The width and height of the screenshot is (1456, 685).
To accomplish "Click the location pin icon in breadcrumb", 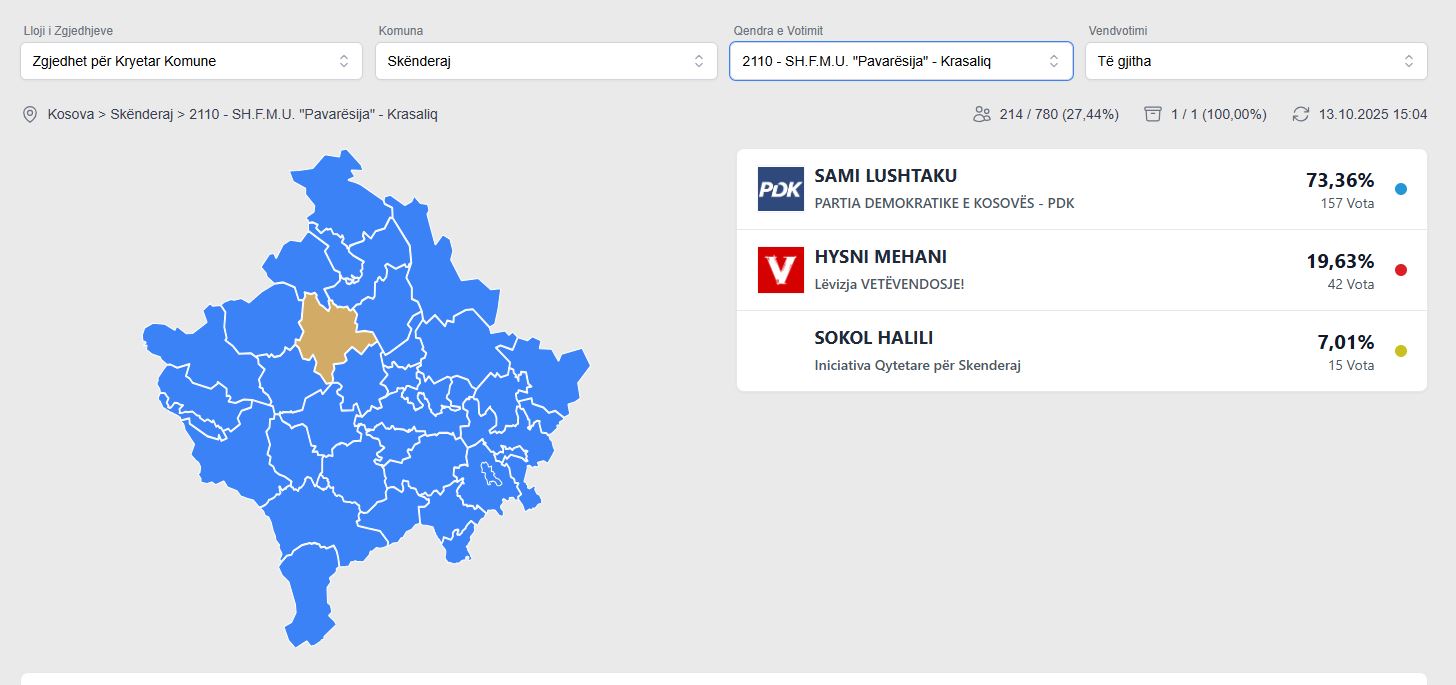I will 30,115.
